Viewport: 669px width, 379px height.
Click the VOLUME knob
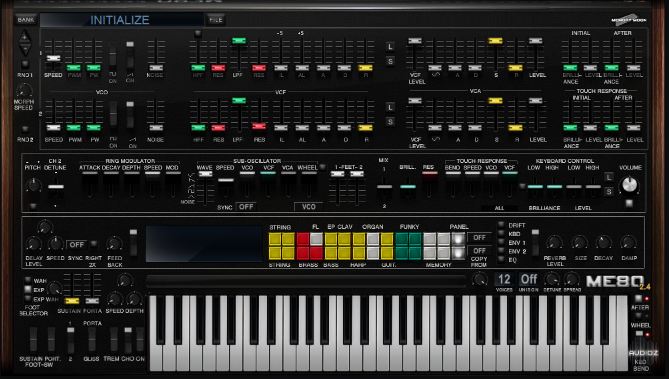[630, 184]
